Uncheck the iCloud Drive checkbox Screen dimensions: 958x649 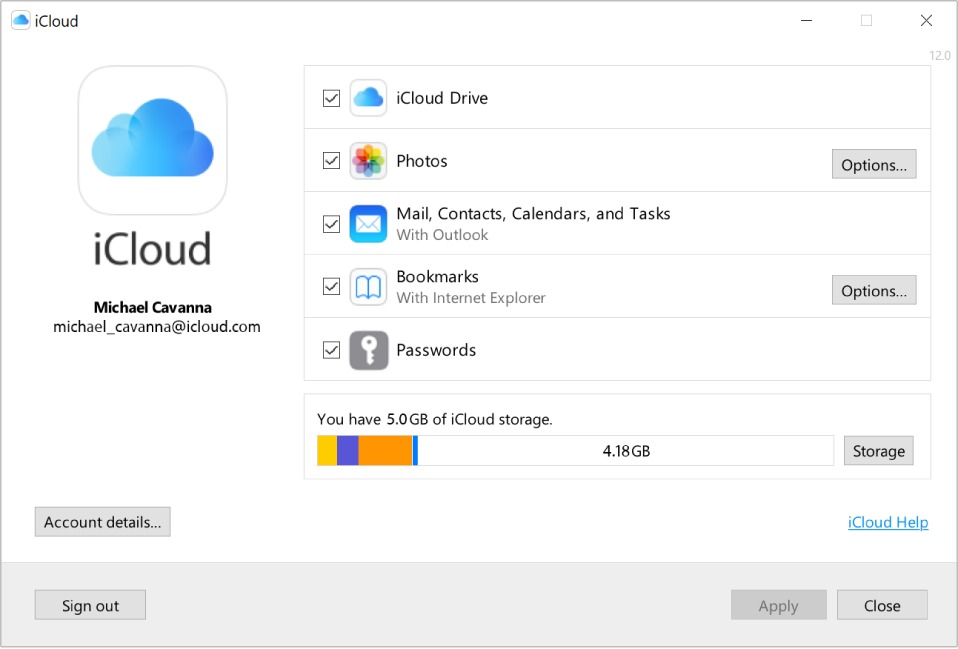coord(331,99)
